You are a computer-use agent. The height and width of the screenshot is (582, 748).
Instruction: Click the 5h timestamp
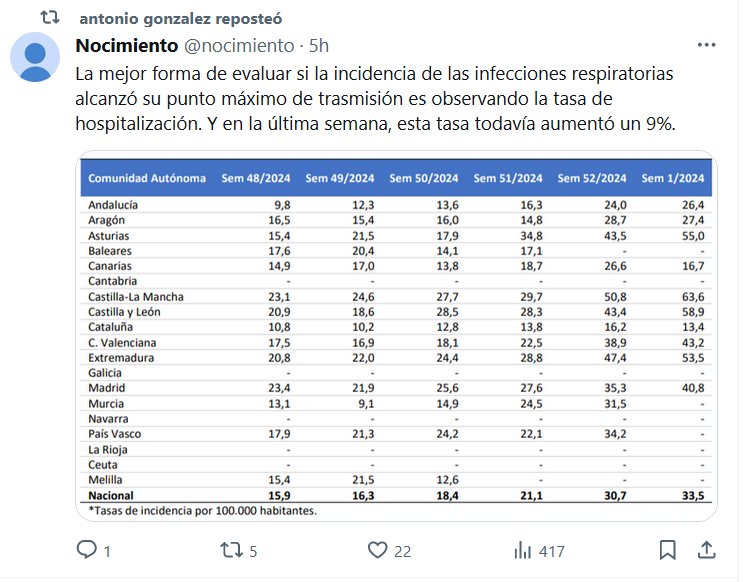[319, 46]
